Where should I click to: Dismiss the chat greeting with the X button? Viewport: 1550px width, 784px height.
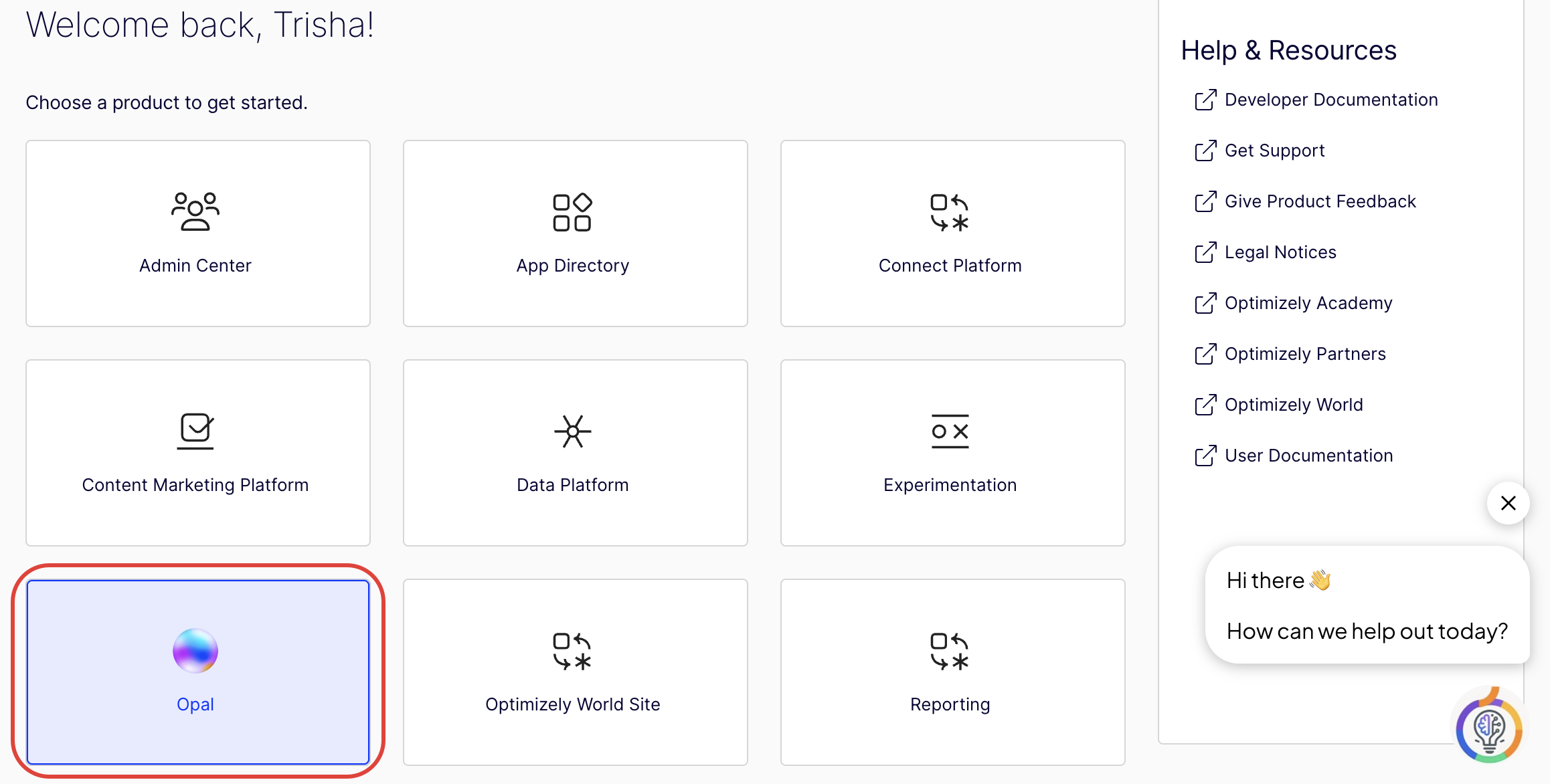(1509, 503)
